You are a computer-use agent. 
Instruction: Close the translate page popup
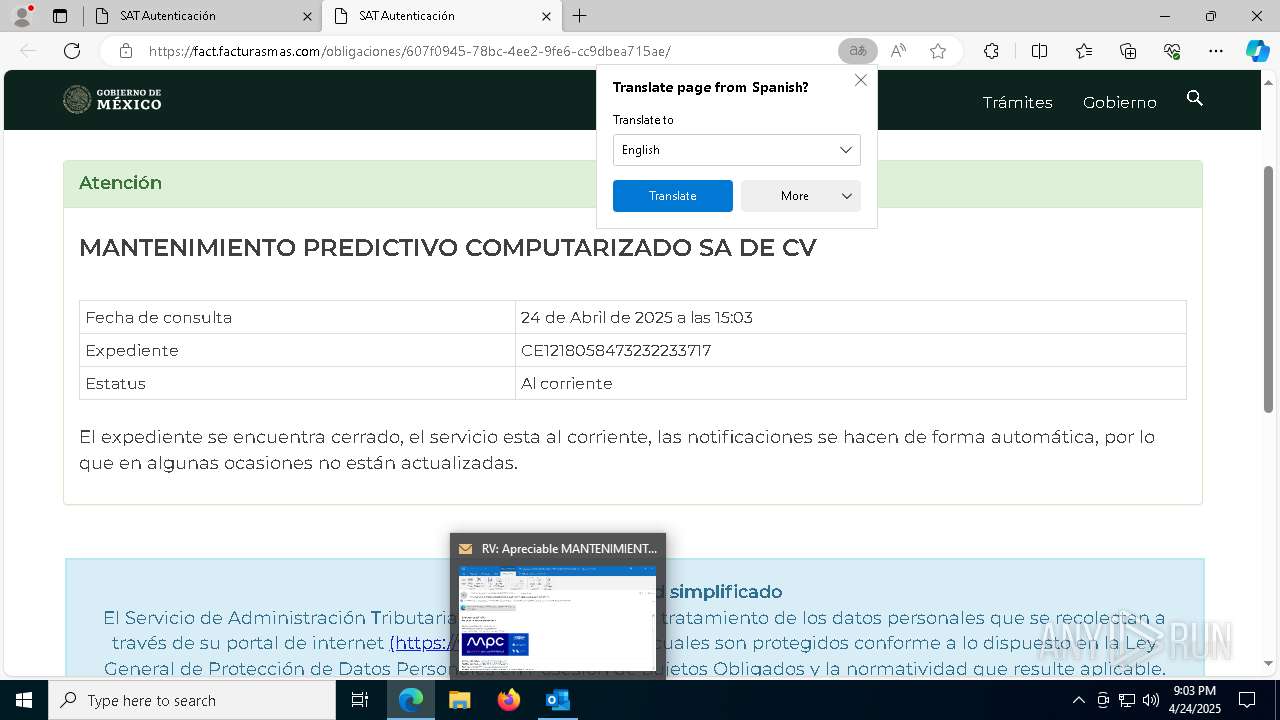tap(861, 80)
